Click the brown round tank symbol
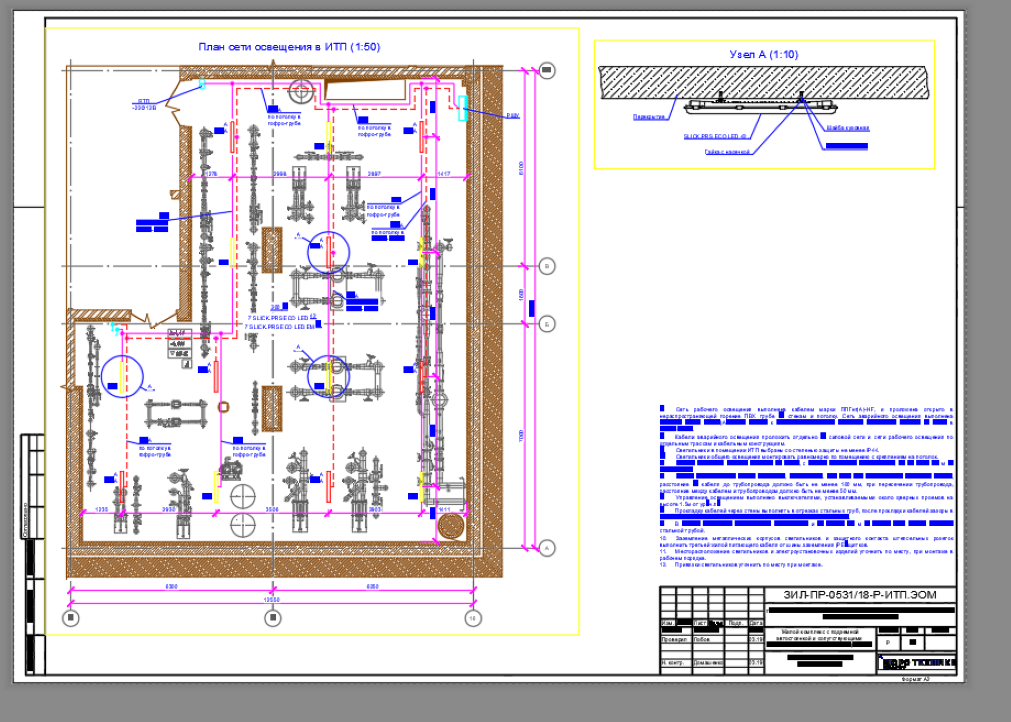The height and width of the screenshot is (722, 1011). coord(451,526)
